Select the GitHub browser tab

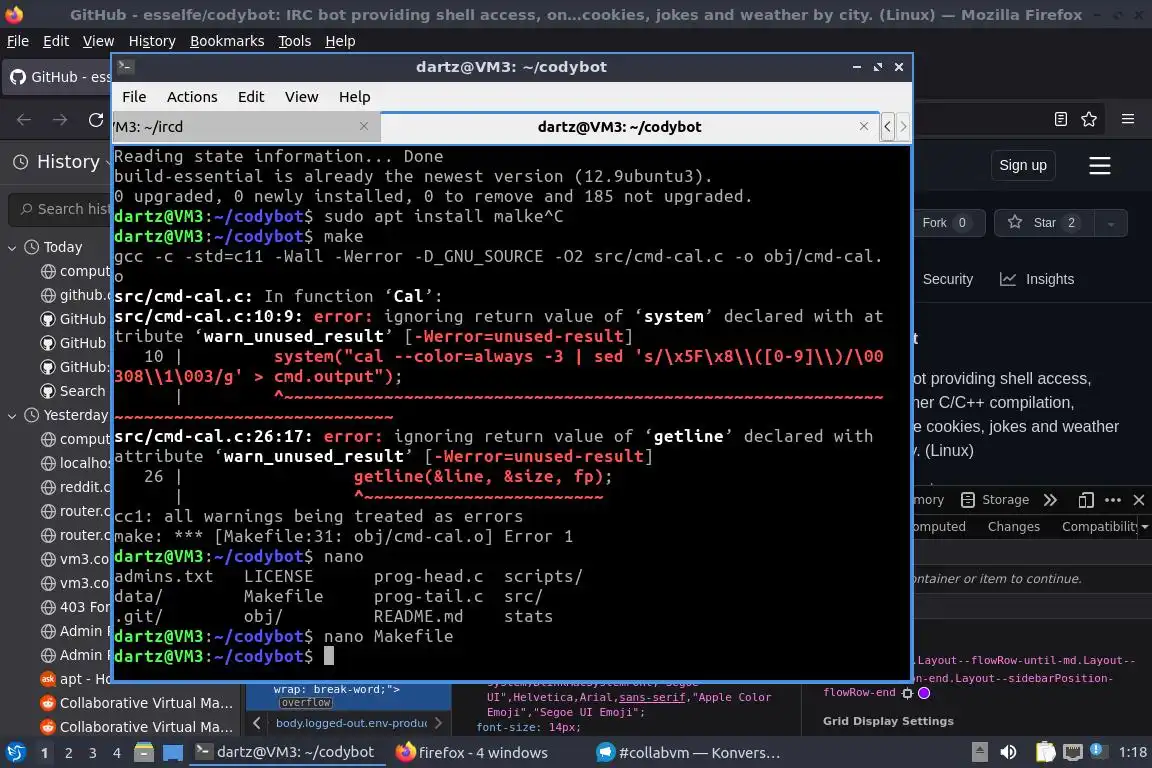[x=59, y=76]
